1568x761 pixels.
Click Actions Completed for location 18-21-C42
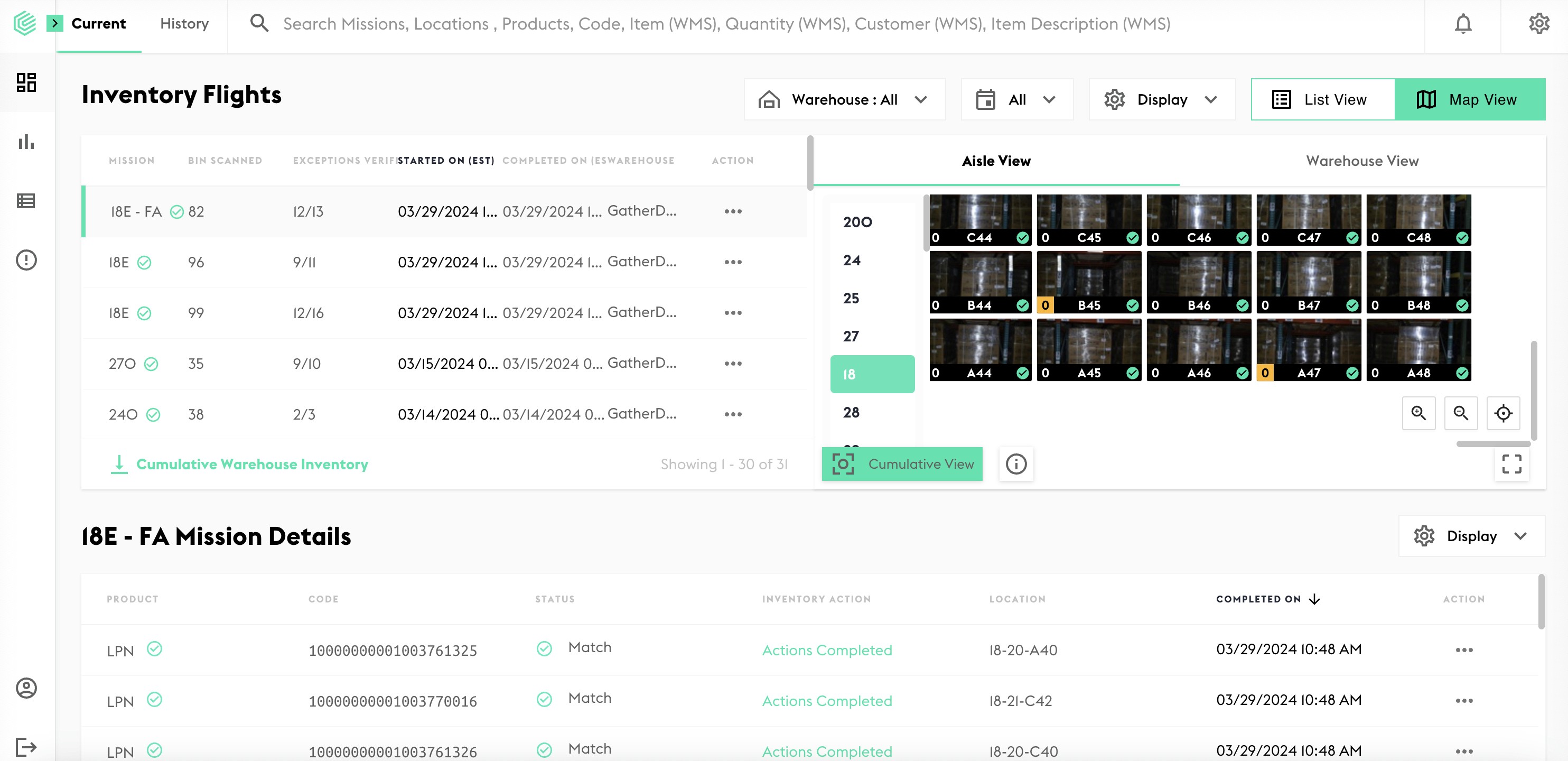[827, 701]
